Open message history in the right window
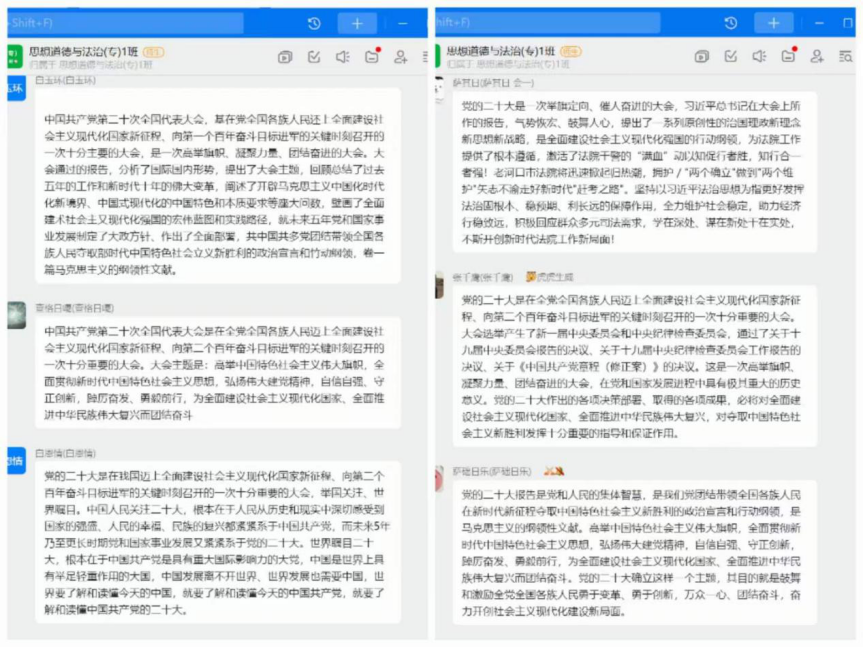 click(x=731, y=23)
